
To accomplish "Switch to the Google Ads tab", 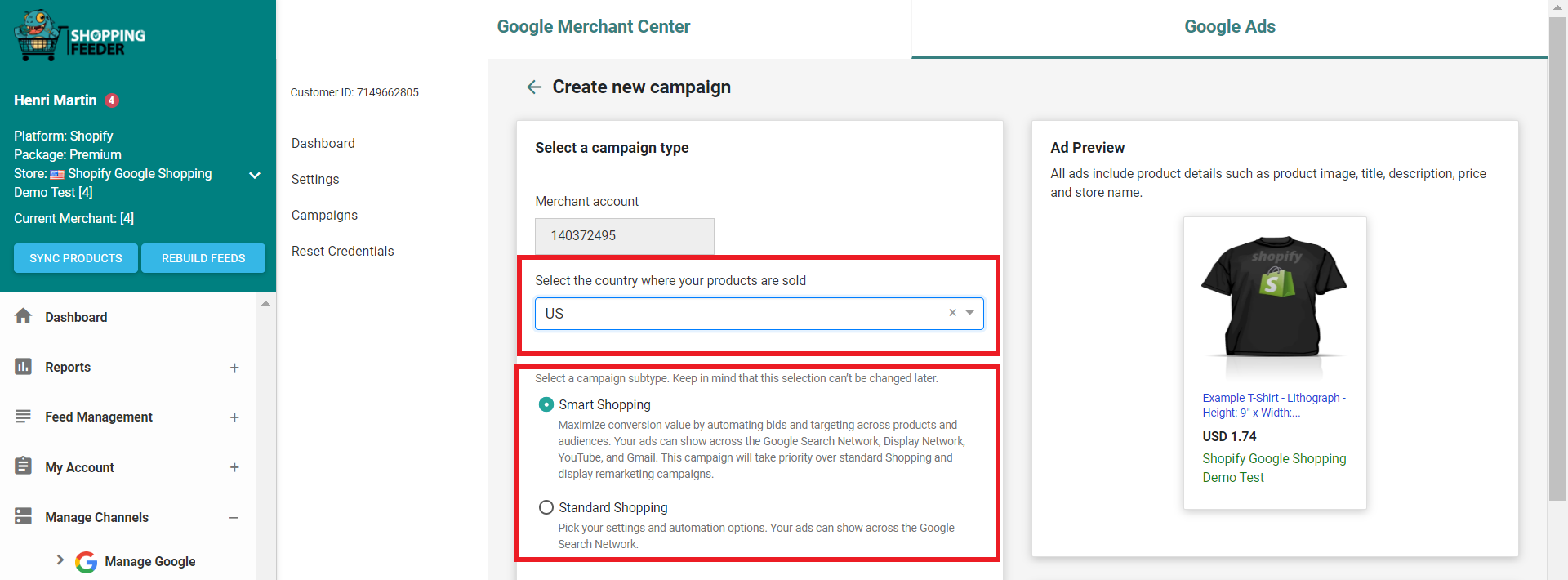I will click(1230, 27).
